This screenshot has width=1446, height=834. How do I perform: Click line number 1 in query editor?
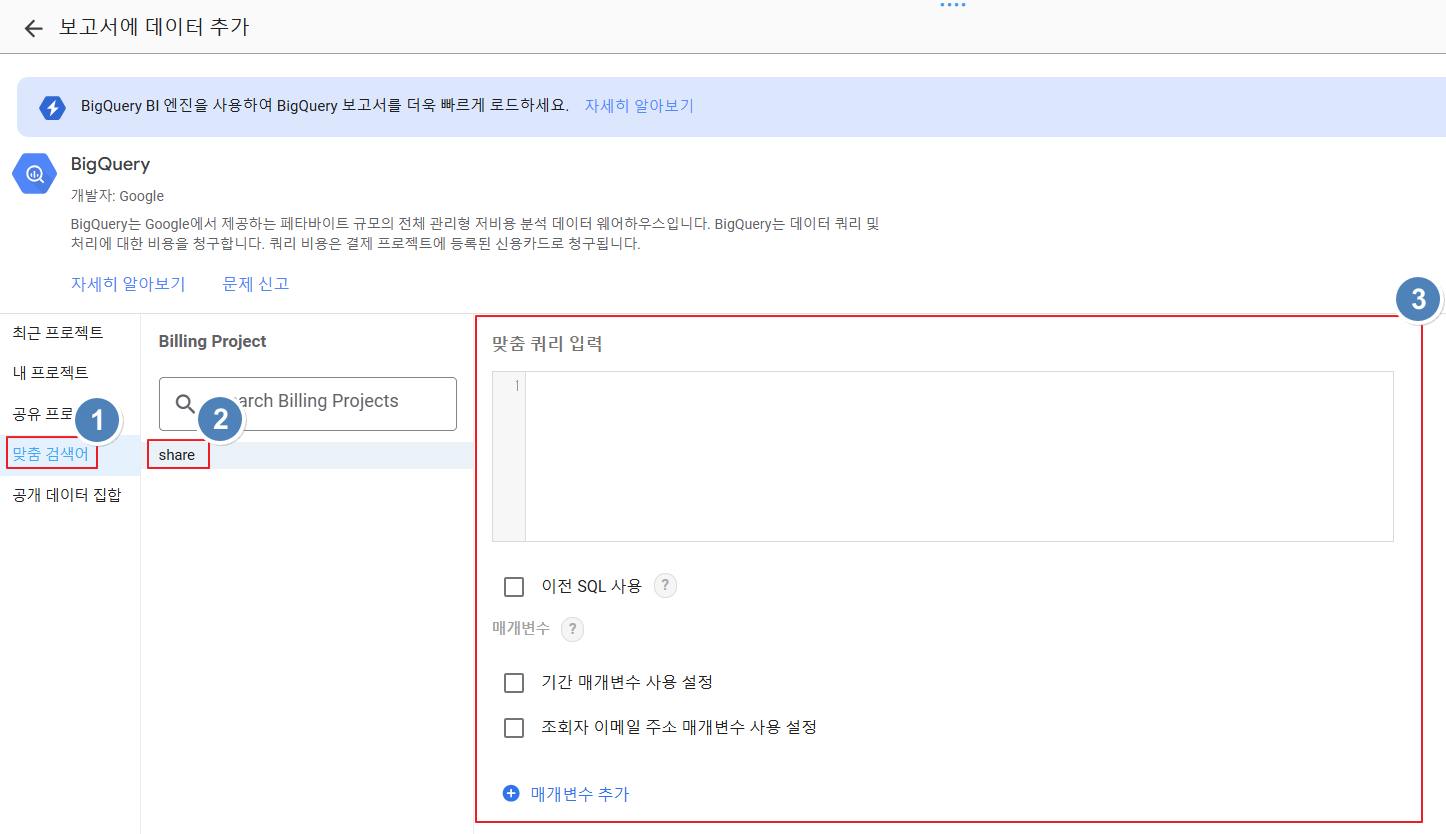click(x=517, y=386)
